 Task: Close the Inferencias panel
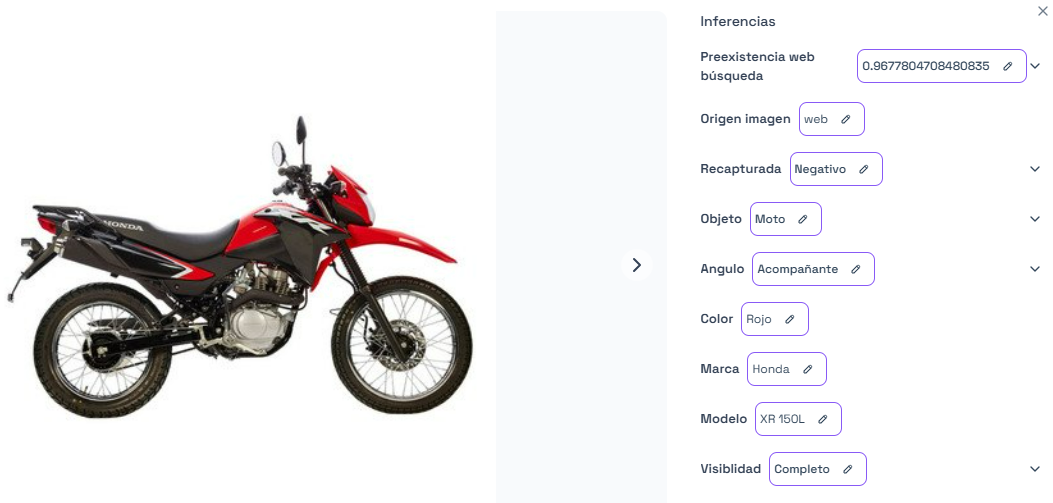coord(1042,9)
